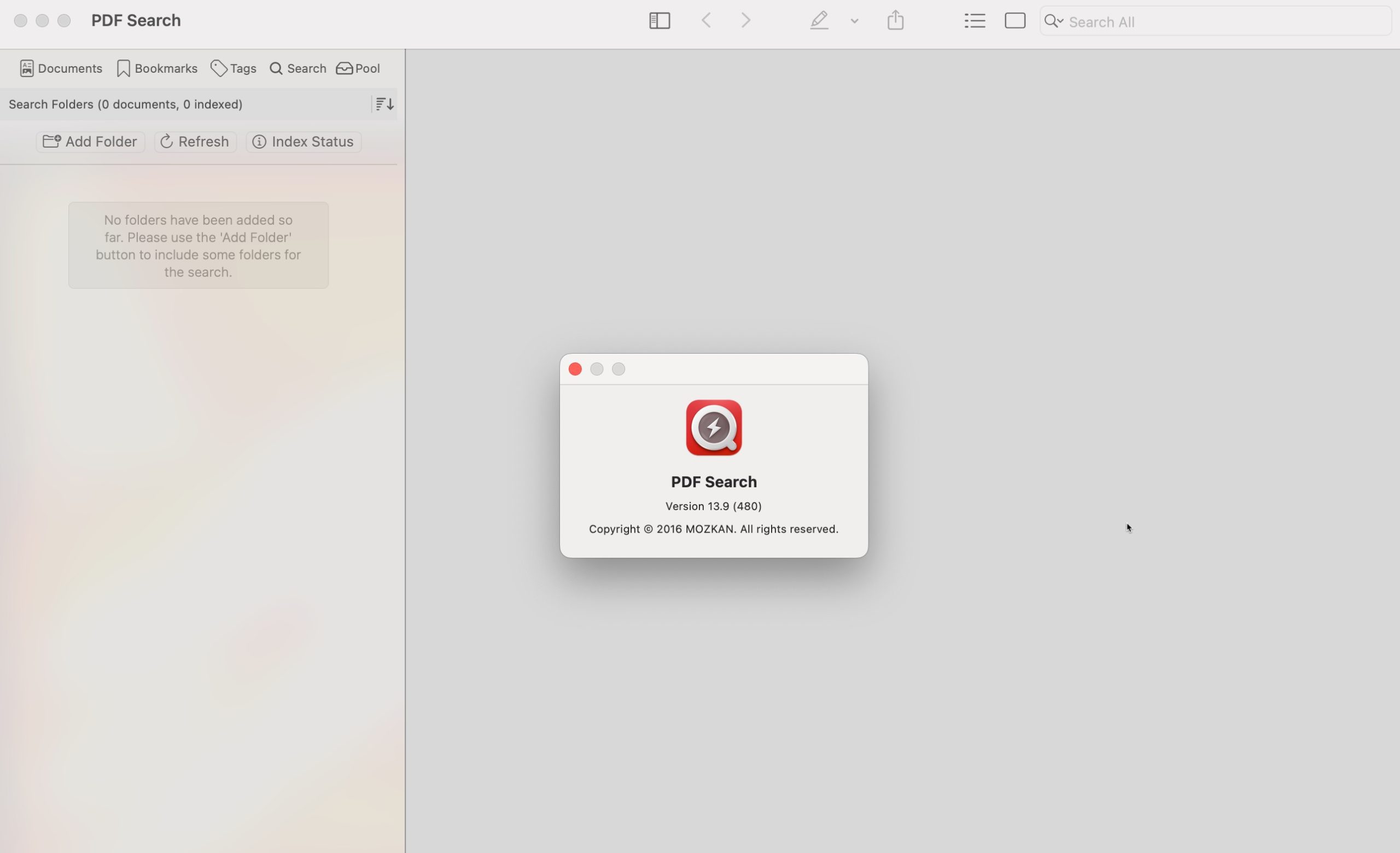1400x853 pixels.
Task: Open the highlighter options dropdown arrow
Action: pyautogui.click(x=854, y=21)
